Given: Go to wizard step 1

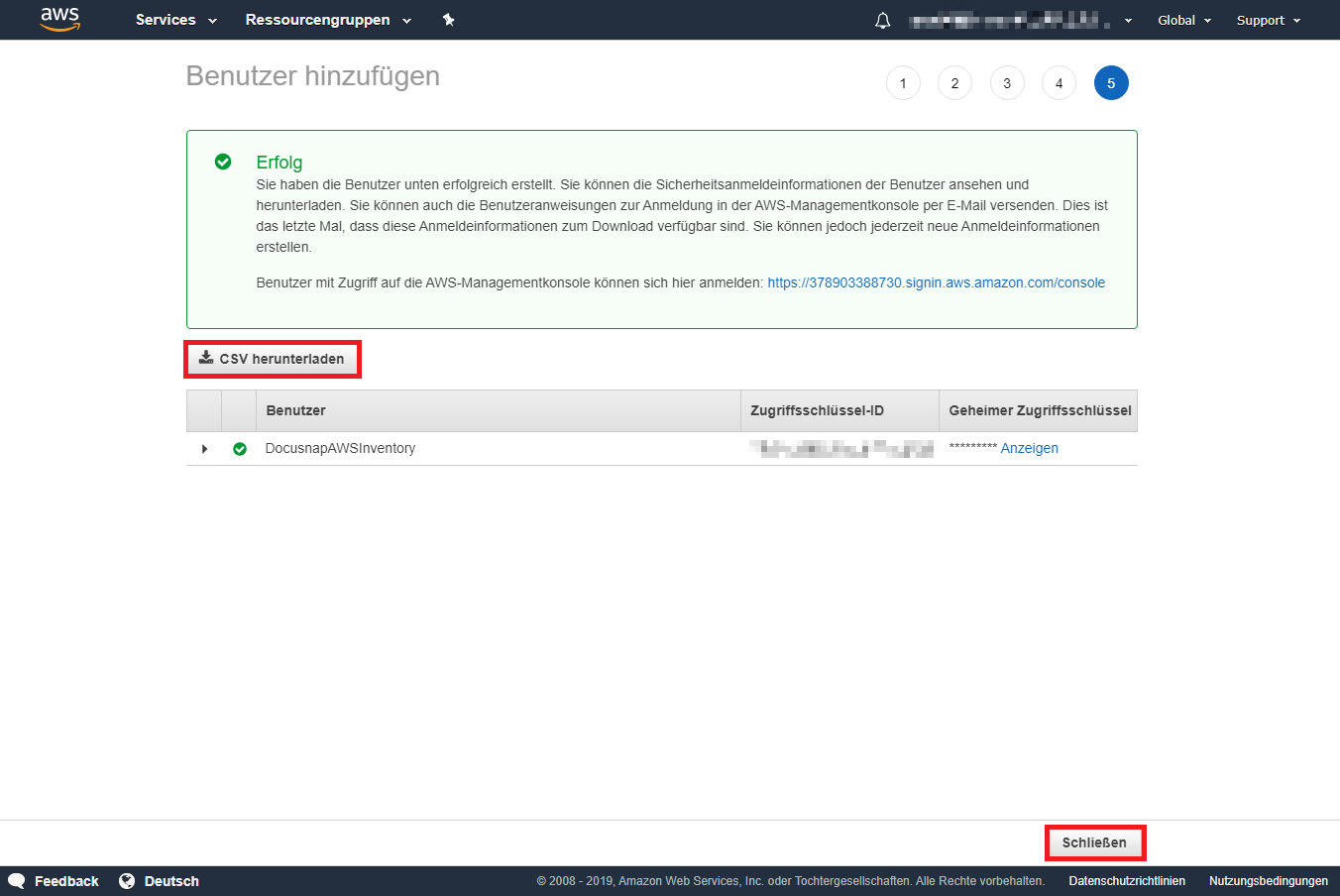Looking at the screenshot, I should click(x=903, y=83).
